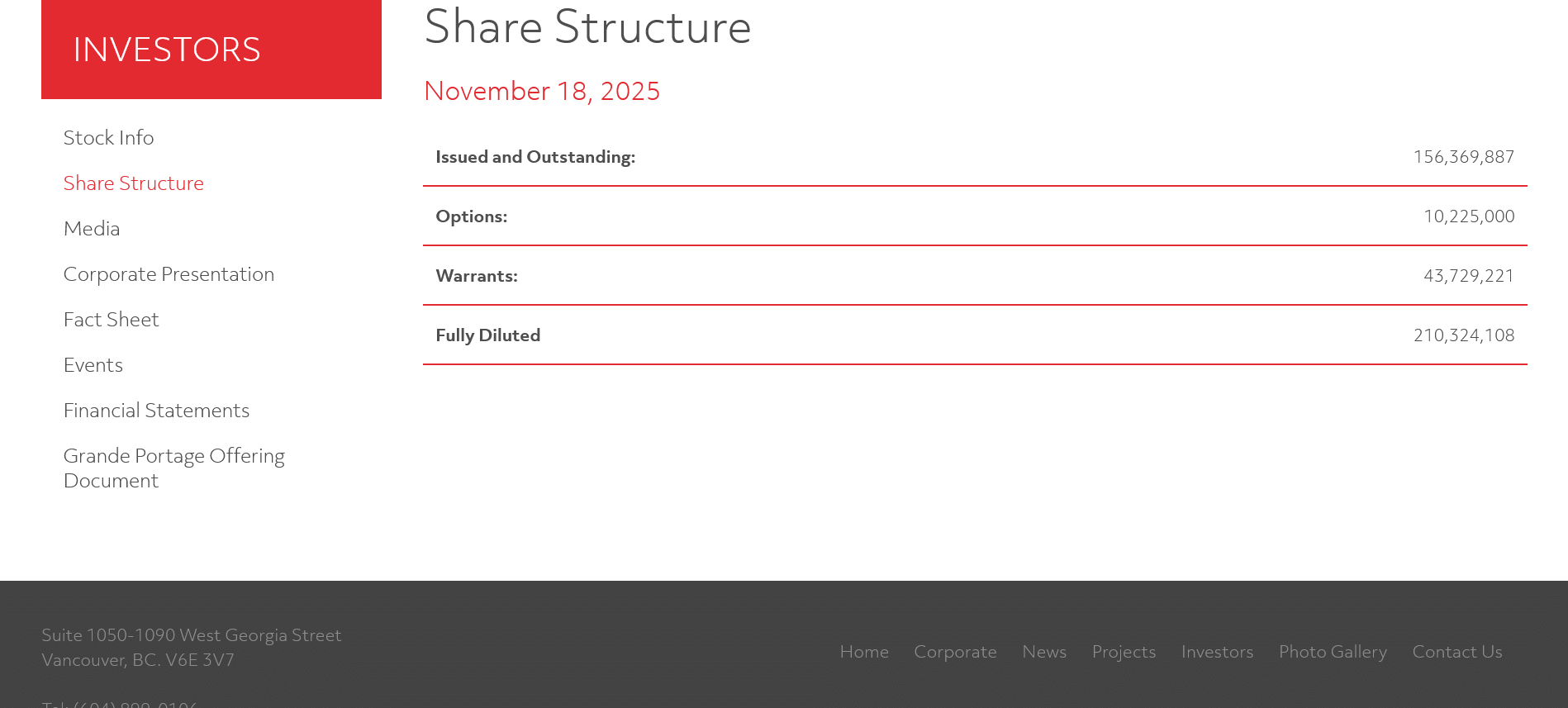This screenshot has height=708, width=1568.
Task: Open the footer Corporate link
Action: pos(955,652)
